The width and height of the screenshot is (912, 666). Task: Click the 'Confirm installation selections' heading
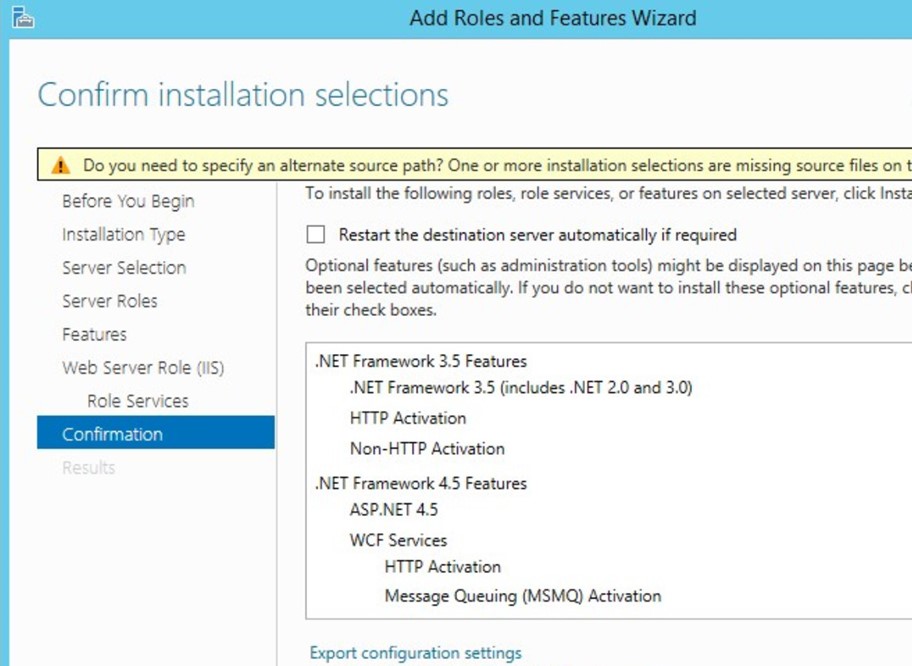click(243, 95)
